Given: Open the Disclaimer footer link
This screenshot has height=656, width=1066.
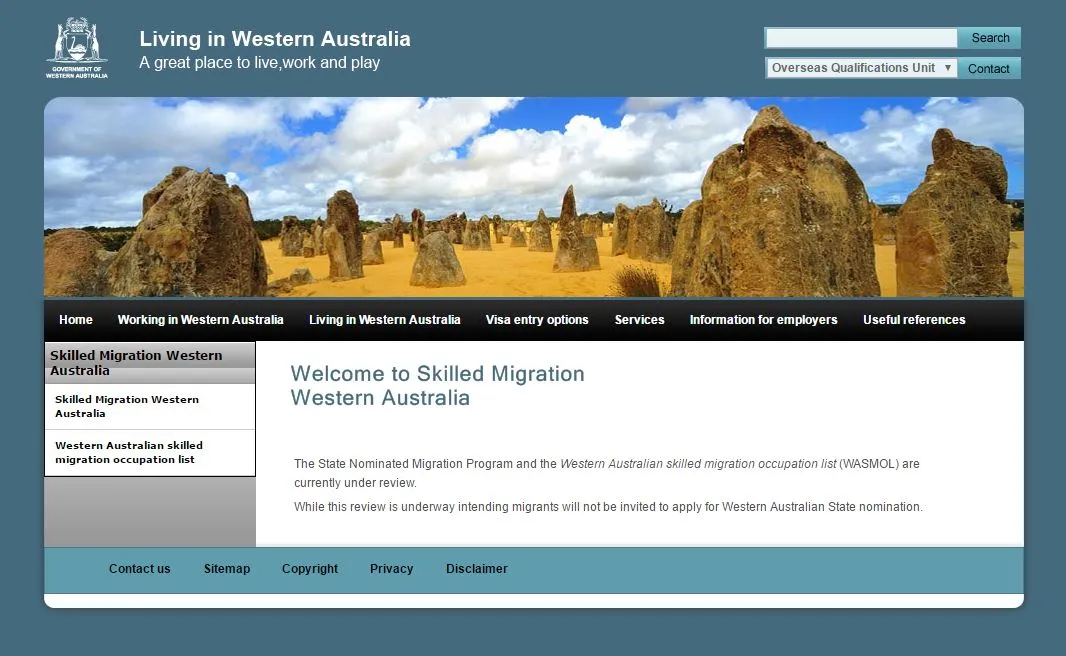Looking at the screenshot, I should coord(477,569).
